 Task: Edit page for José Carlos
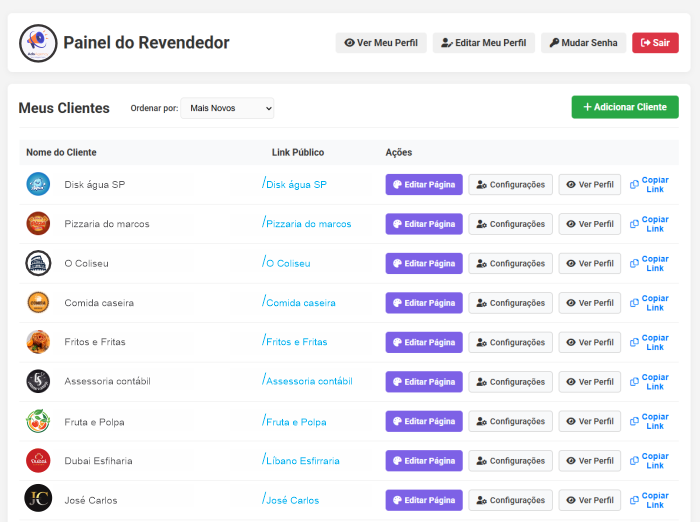424,500
